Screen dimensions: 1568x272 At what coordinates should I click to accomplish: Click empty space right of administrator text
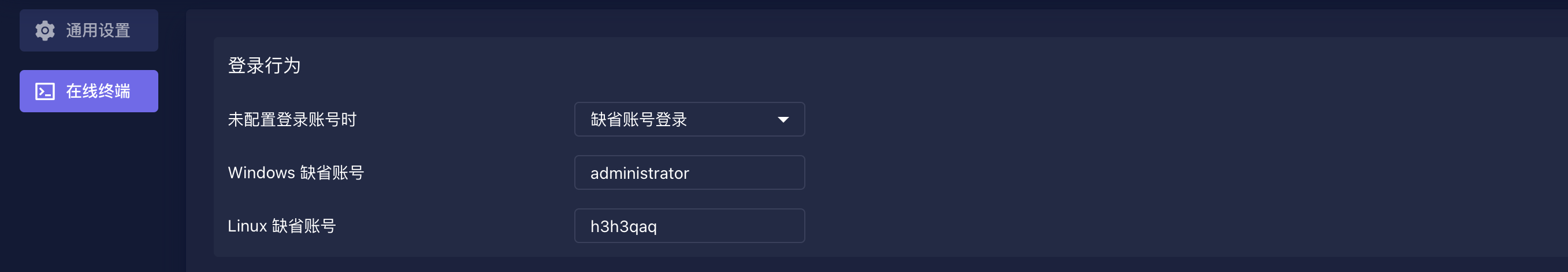tap(749, 173)
